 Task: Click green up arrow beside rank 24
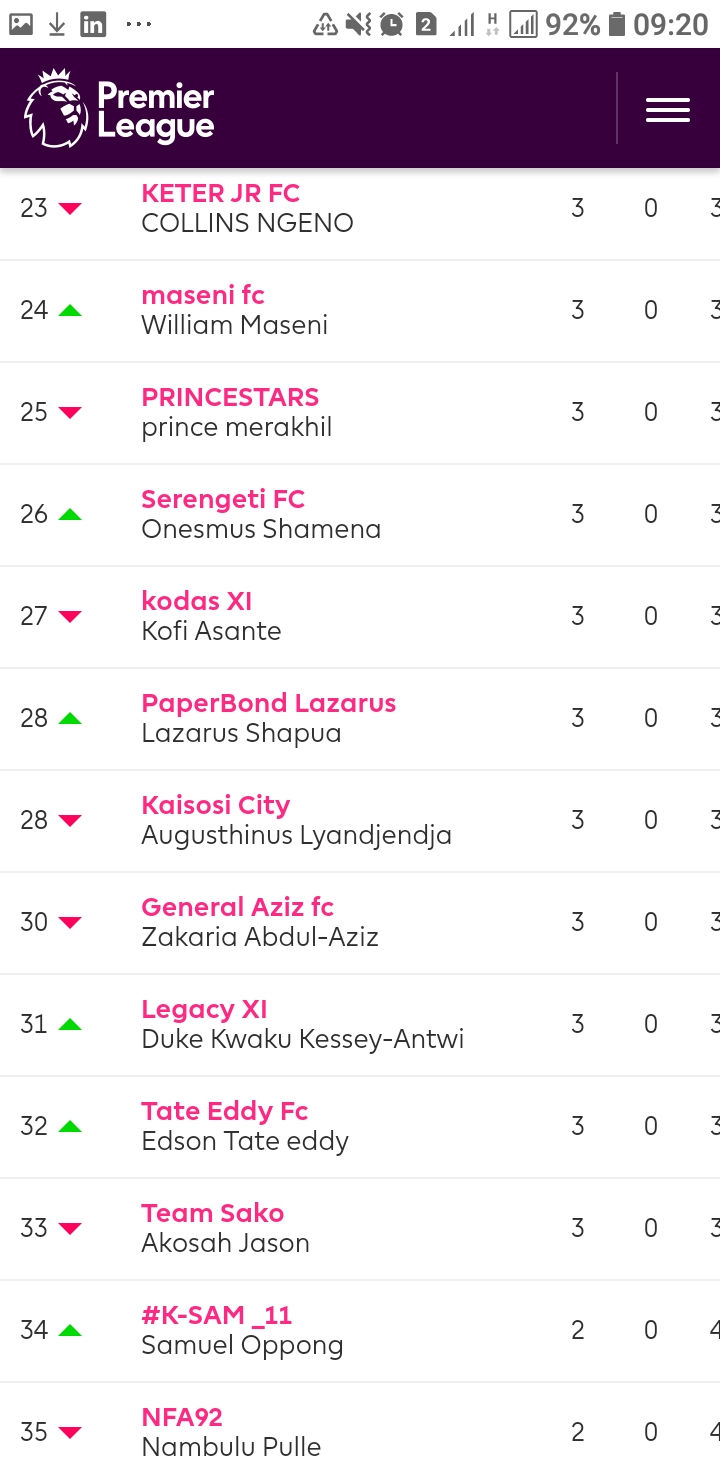pos(69,310)
